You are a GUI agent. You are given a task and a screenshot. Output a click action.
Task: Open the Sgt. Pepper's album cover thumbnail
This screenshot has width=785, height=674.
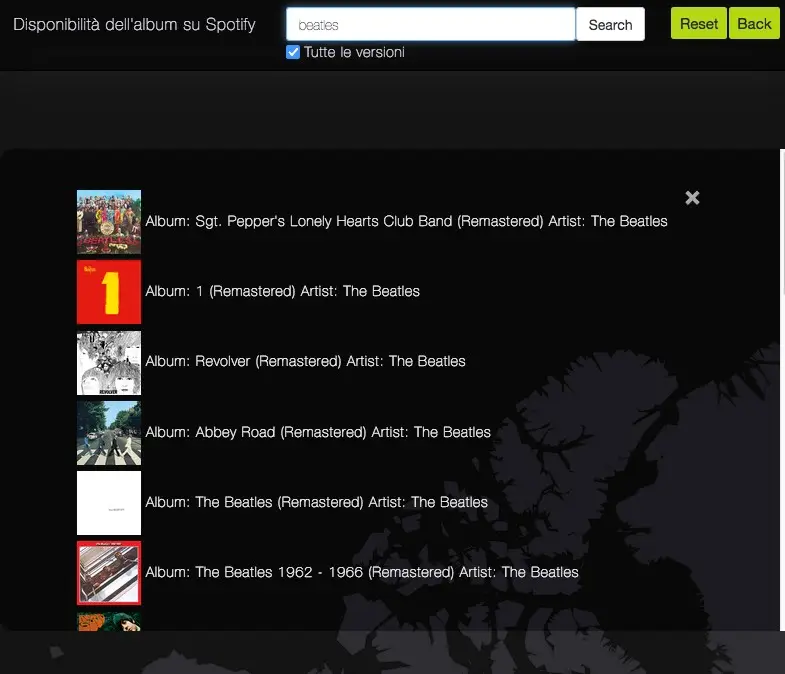tap(109, 222)
